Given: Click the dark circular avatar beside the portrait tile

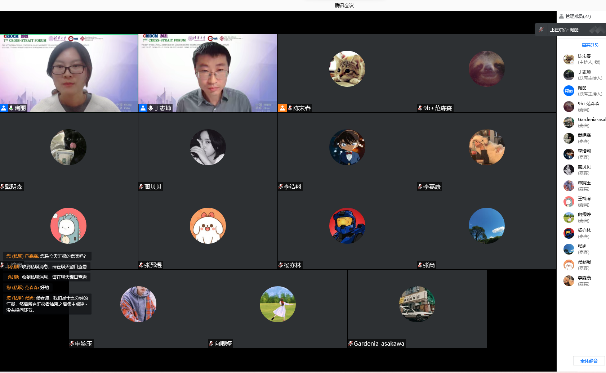Looking at the screenshot, I should tap(68, 147).
